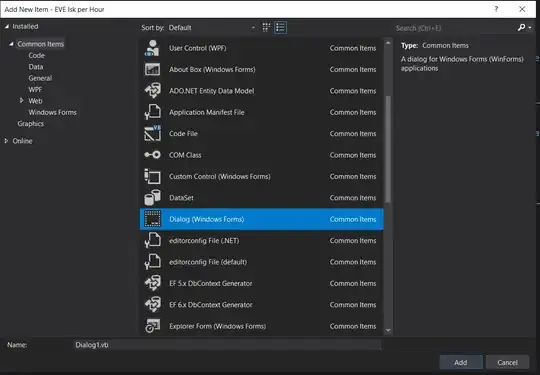Viewport: 540px width, 375px height.
Task: Select the User Control (WPF) template icon
Action: [152, 48]
